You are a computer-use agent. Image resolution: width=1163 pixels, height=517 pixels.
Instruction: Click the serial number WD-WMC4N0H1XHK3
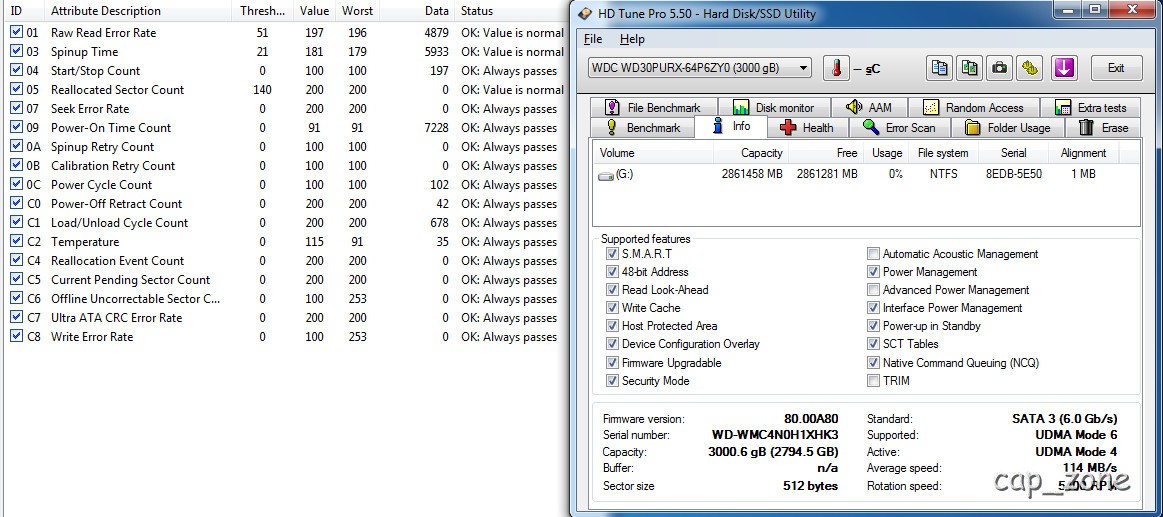774,435
